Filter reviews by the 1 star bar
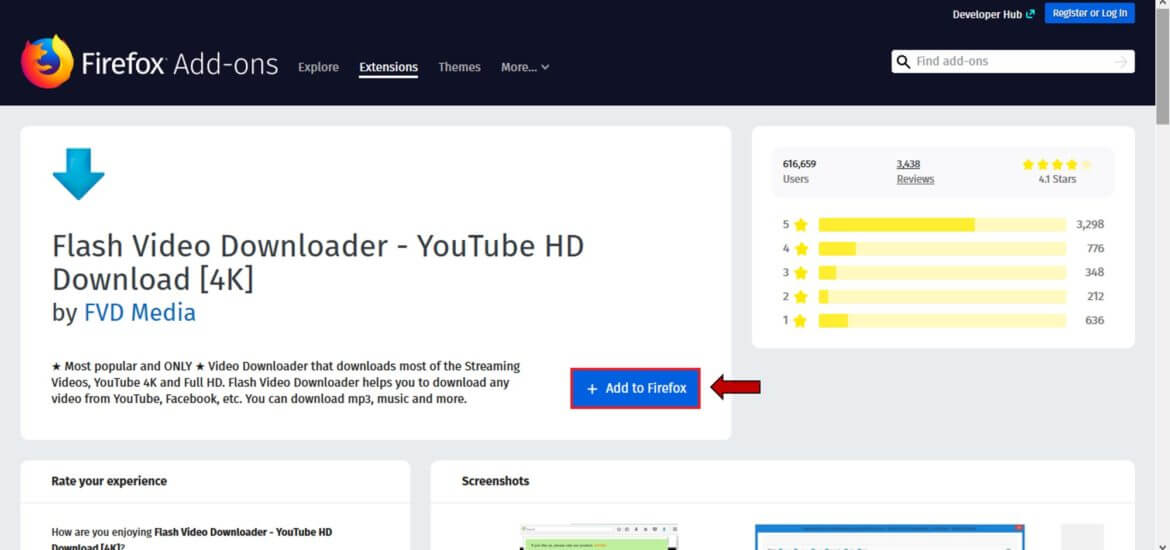The image size is (1170, 550). [x=942, y=320]
